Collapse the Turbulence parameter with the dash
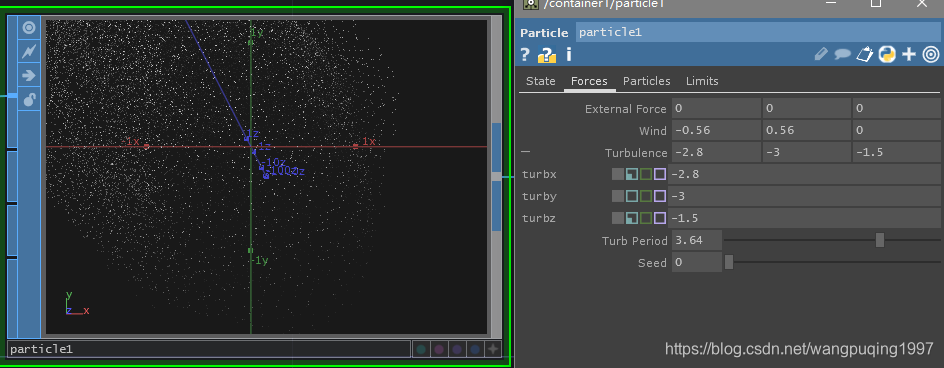The width and height of the screenshot is (944, 368). pos(525,152)
